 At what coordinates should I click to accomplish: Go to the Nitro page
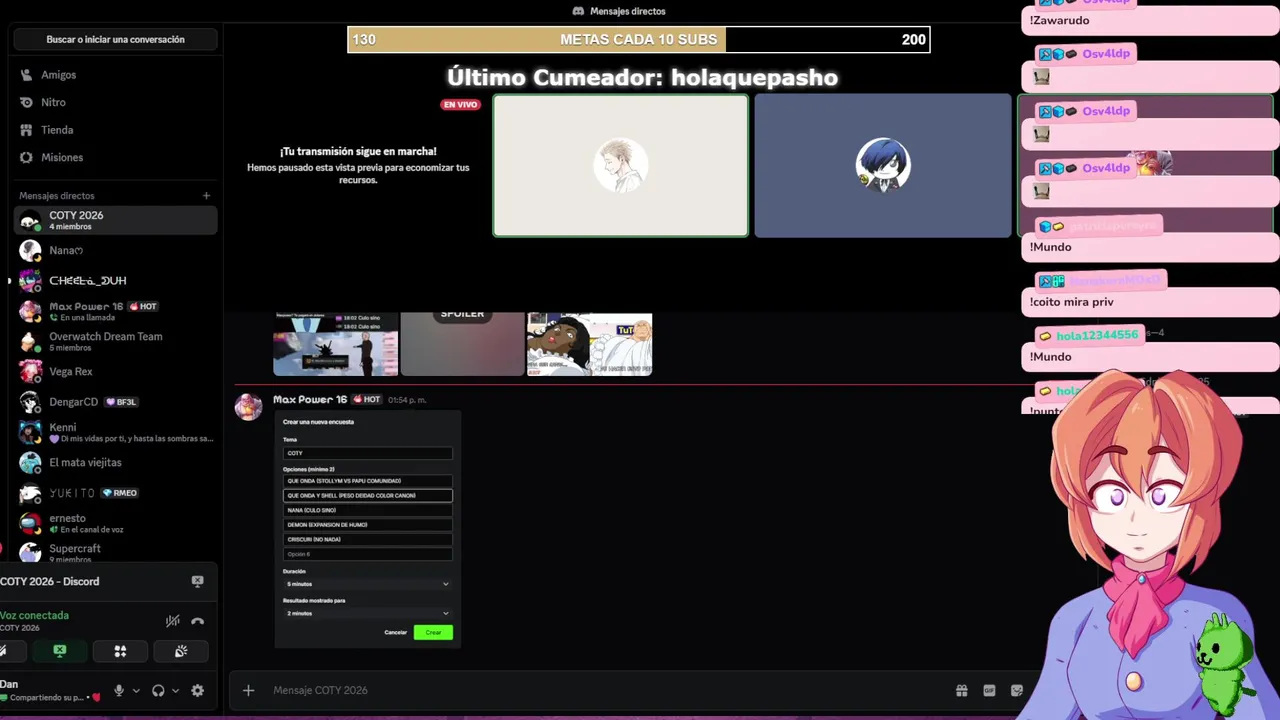pyautogui.click(x=115, y=102)
